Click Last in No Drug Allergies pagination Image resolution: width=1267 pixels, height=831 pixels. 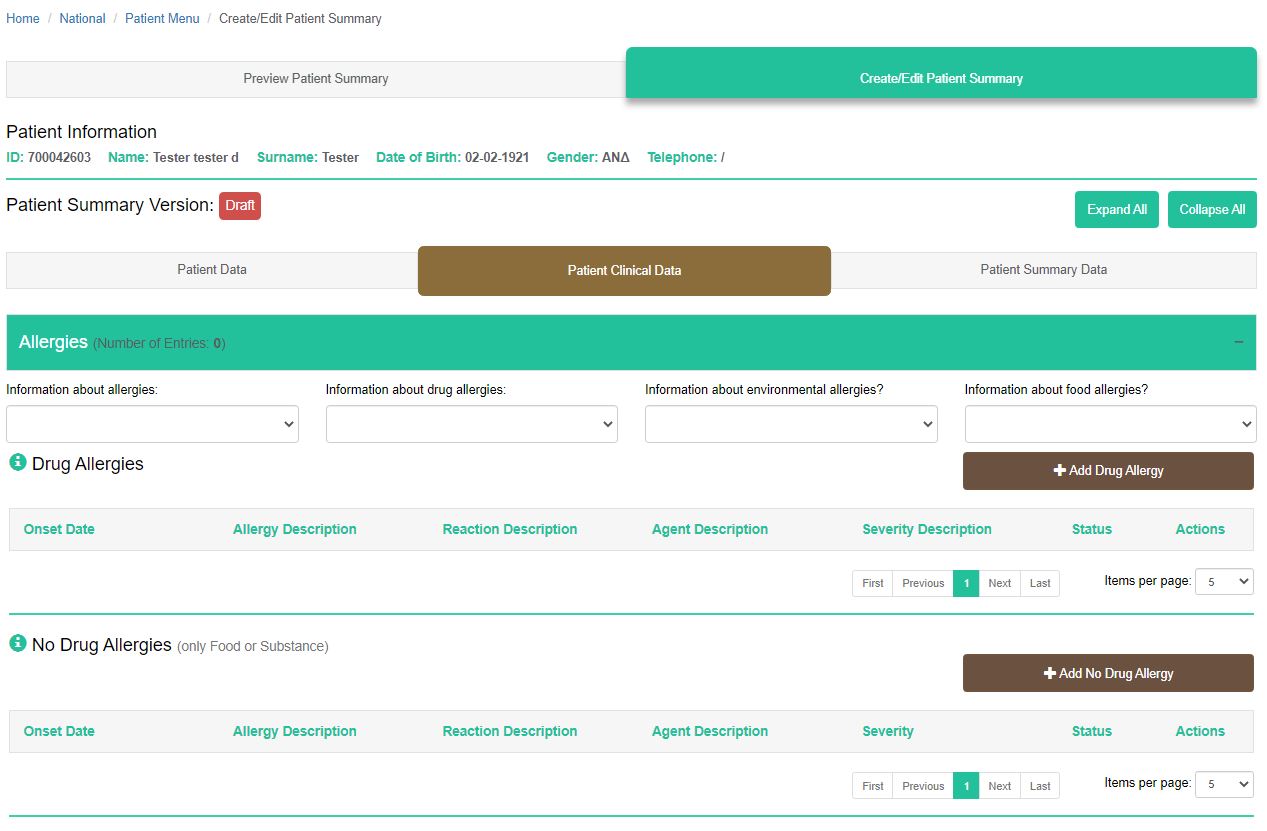pyautogui.click(x=1039, y=786)
